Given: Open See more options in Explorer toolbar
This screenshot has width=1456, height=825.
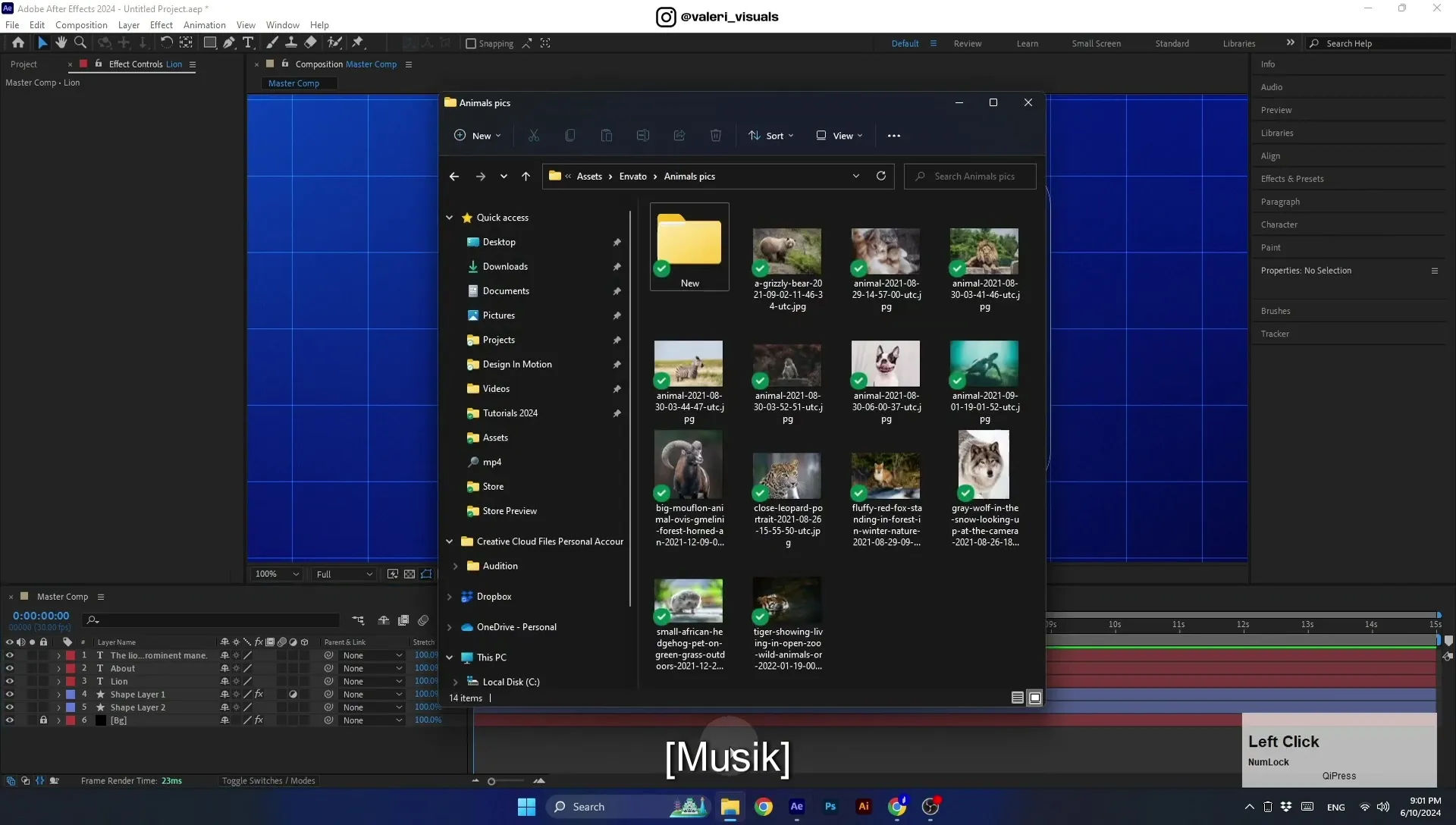Looking at the screenshot, I should click(x=894, y=136).
